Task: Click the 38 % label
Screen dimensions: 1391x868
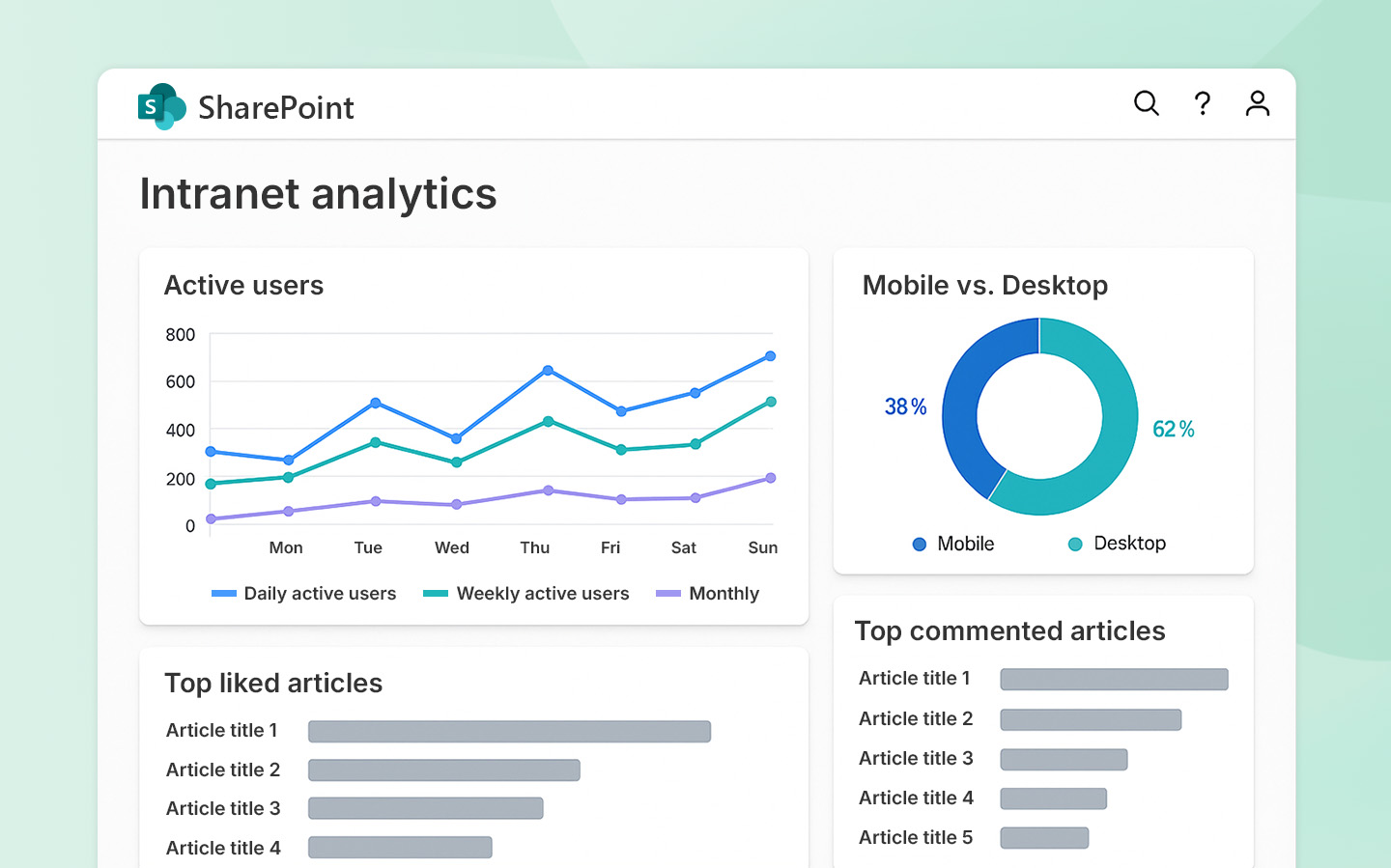Action: (x=905, y=406)
